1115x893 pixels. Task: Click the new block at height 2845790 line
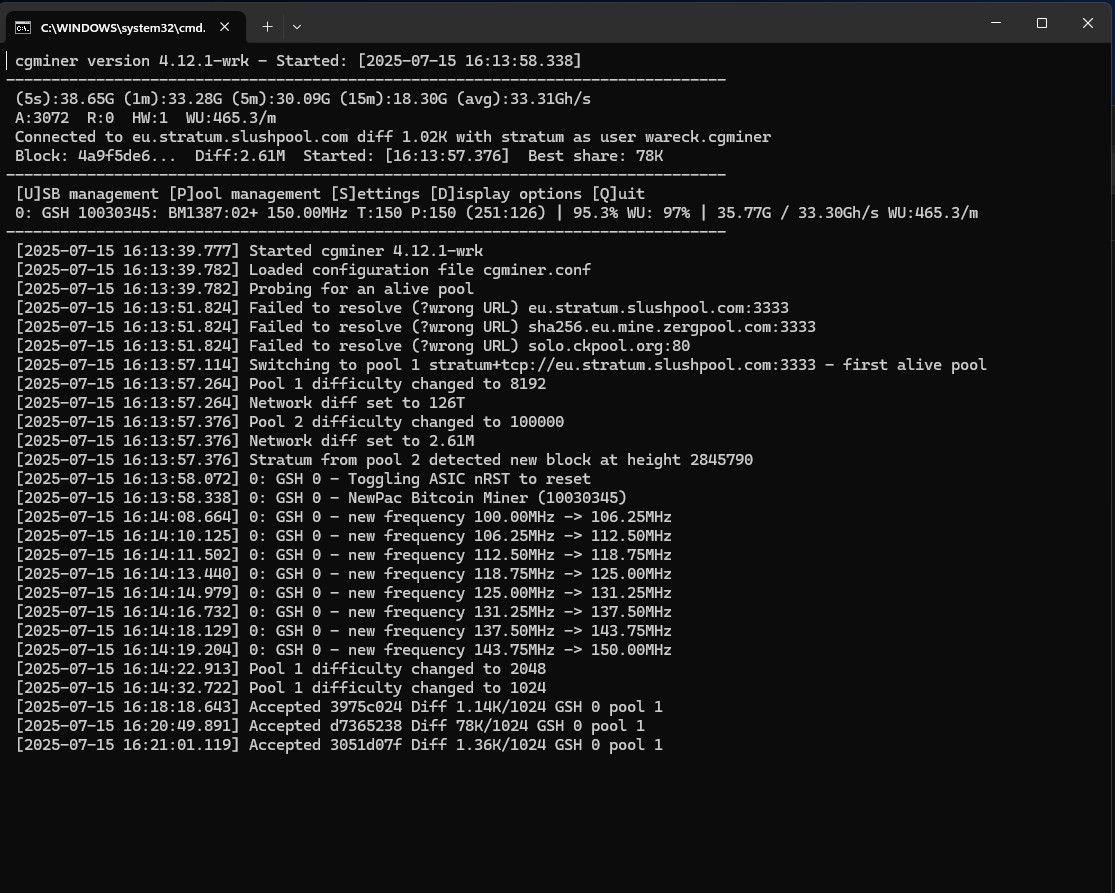click(384, 461)
